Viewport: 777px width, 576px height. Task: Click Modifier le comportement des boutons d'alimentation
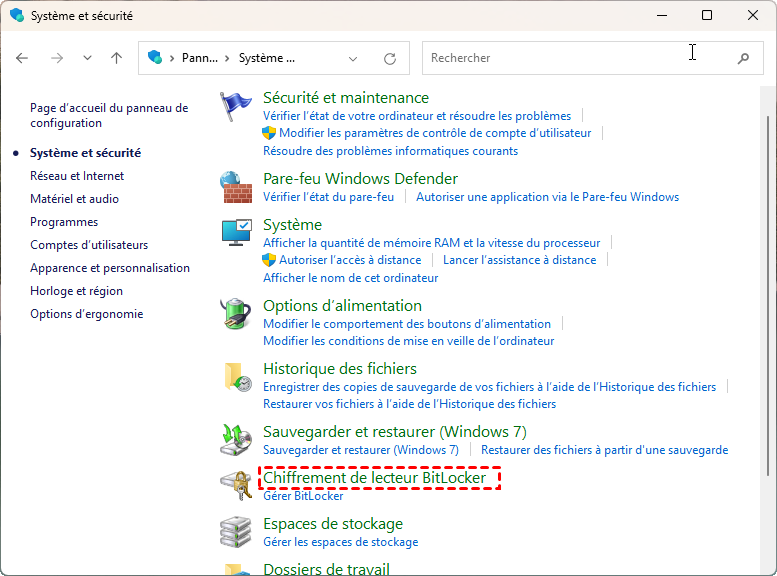(x=407, y=324)
